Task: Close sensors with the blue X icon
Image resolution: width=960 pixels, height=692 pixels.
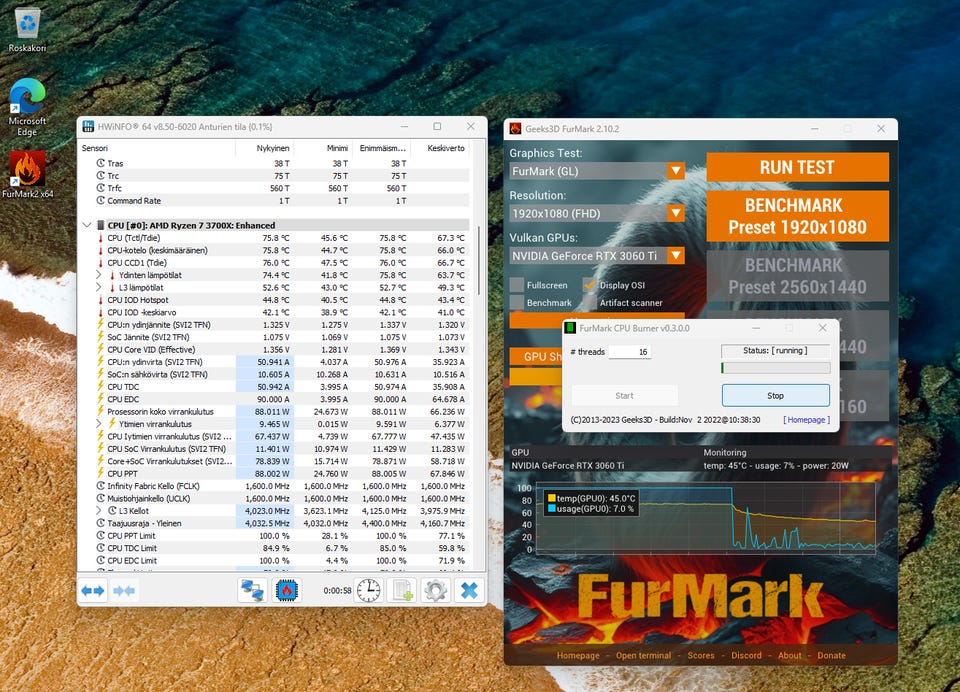Action: pos(470,591)
